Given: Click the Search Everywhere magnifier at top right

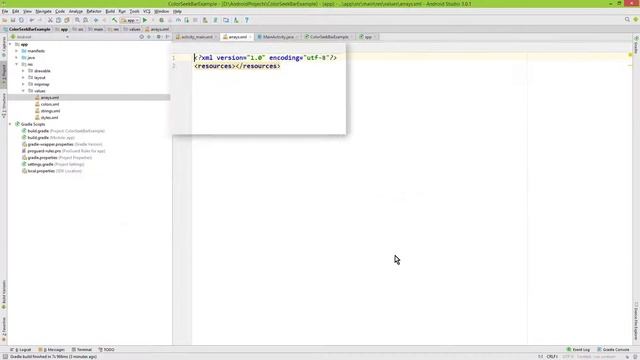Looking at the screenshot, I should [627, 20].
